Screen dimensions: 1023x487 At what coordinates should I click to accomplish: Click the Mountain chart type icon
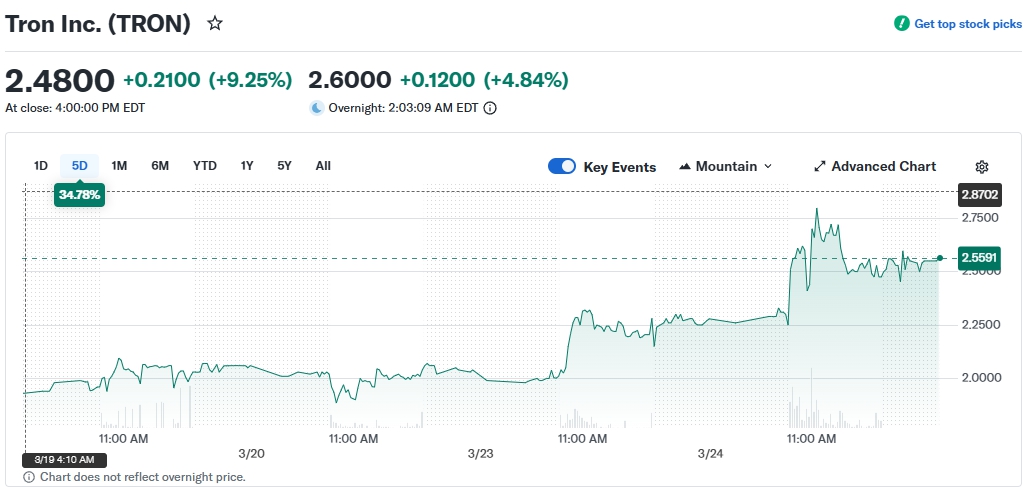pyautogui.click(x=686, y=167)
